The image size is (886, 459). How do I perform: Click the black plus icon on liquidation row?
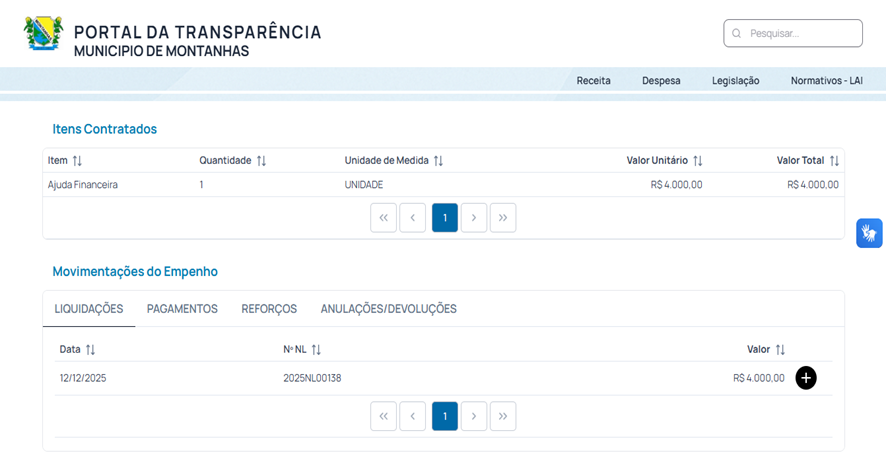pos(805,378)
